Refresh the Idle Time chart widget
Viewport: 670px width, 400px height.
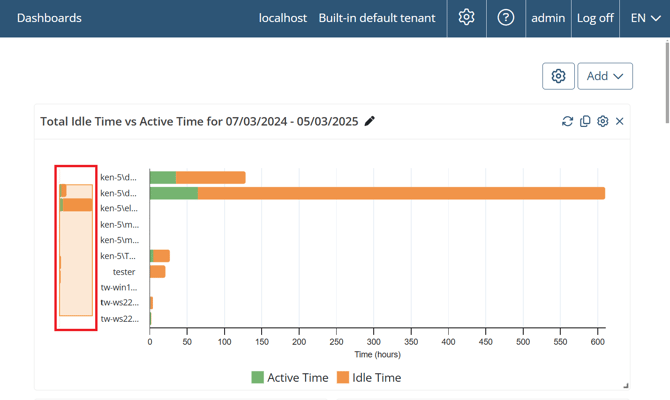tap(567, 121)
